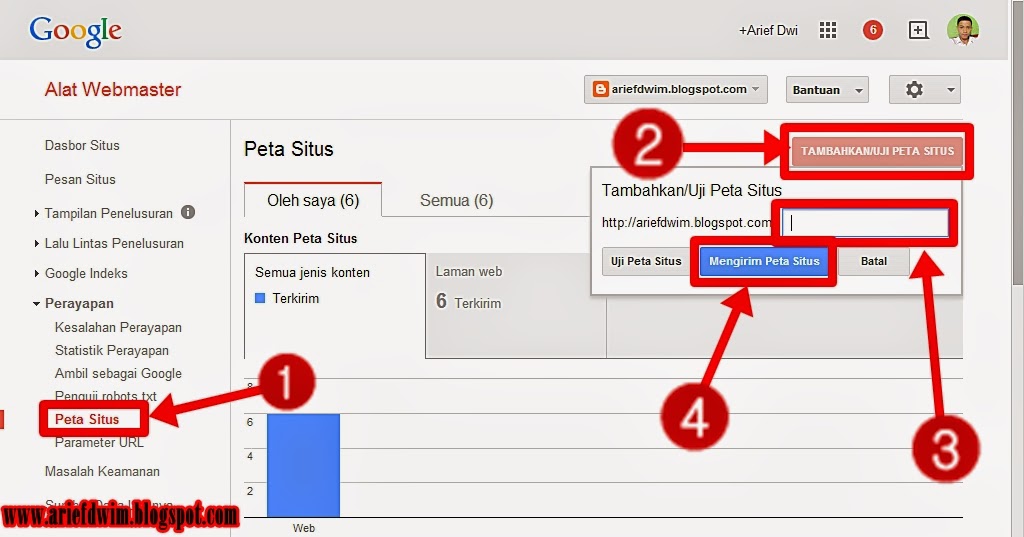Select the Semua jenis konten panel
Viewport: 1024px width, 537px height.
pyautogui.click(x=335, y=306)
